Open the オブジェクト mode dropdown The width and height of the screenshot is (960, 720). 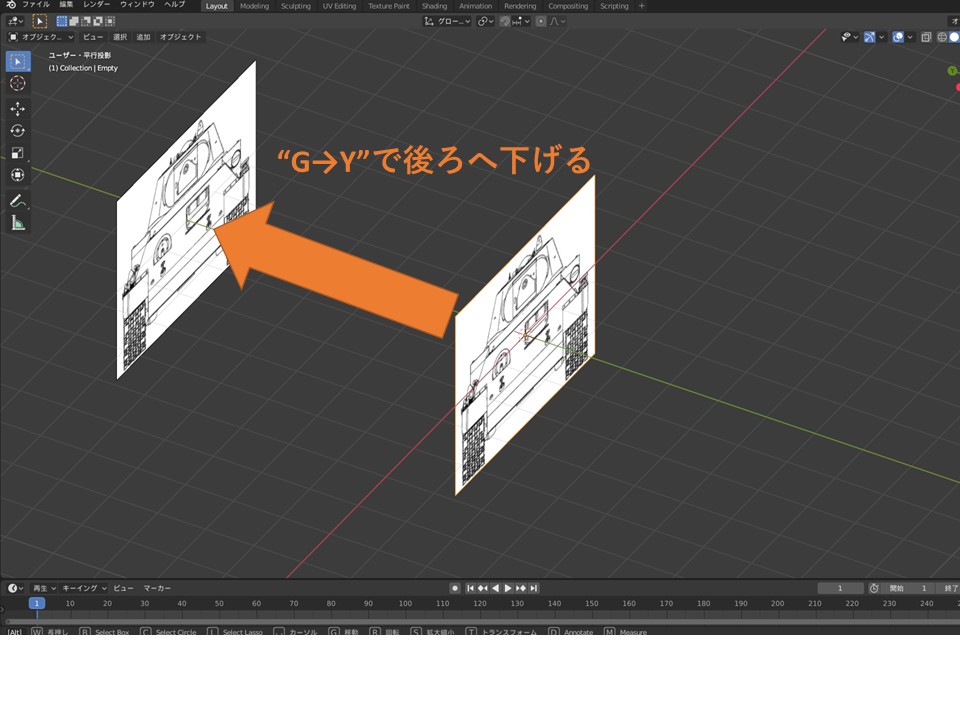coord(40,37)
